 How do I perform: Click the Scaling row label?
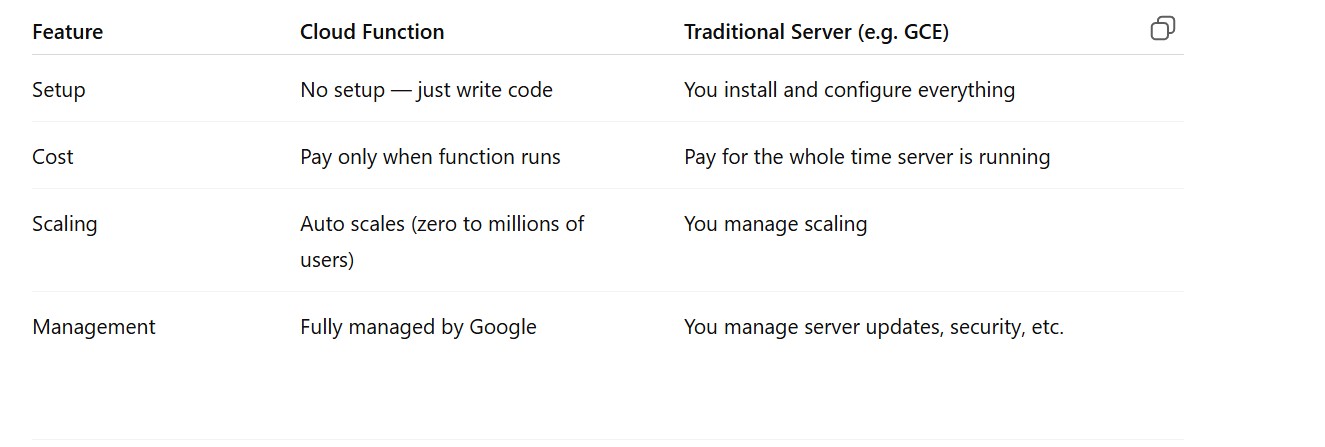coord(65,224)
